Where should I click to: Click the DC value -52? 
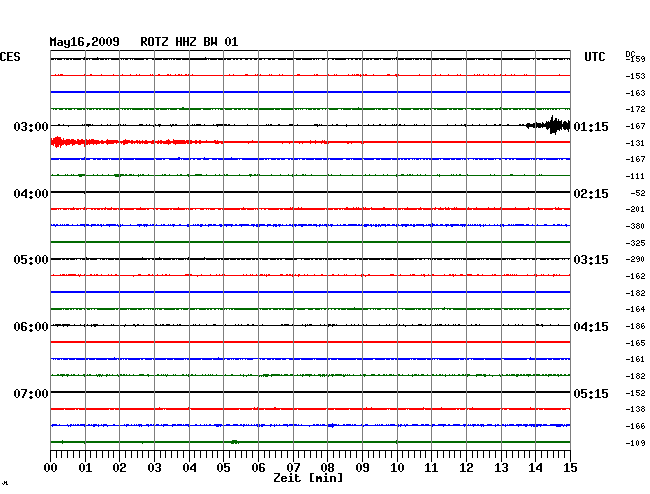(638, 193)
